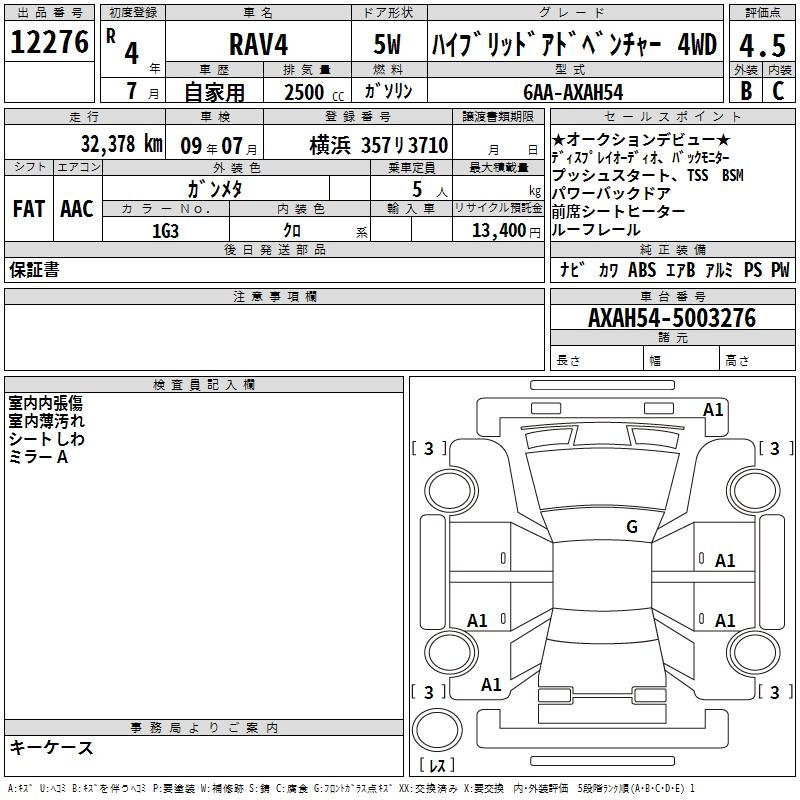This screenshot has height=800, width=800.
Task: Click the spare tire circle in the diagram
Action: pyautogui.click(x=437, y=729)
